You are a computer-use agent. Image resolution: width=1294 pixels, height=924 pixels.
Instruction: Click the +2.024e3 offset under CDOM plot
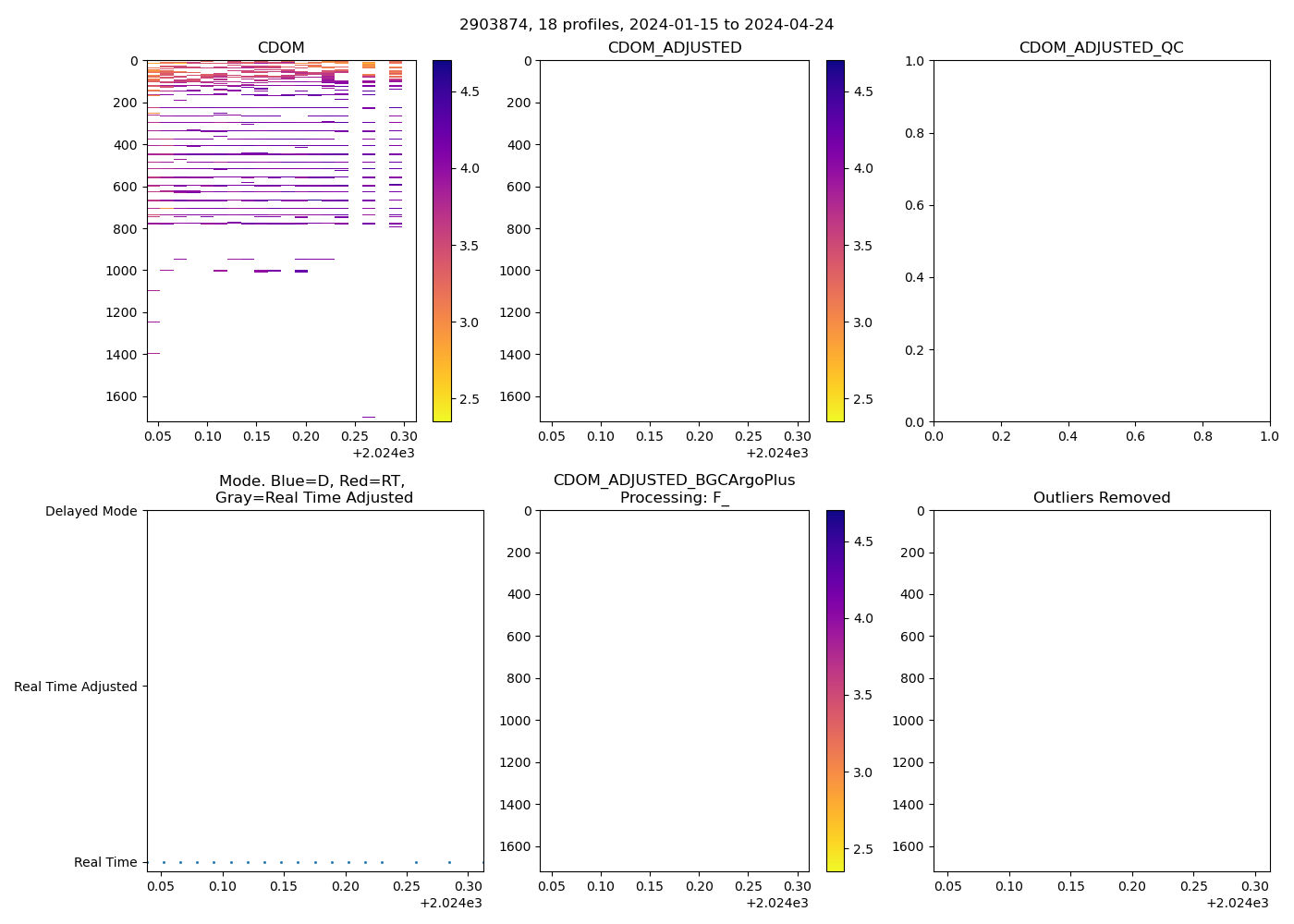click(x=383, y=453)
